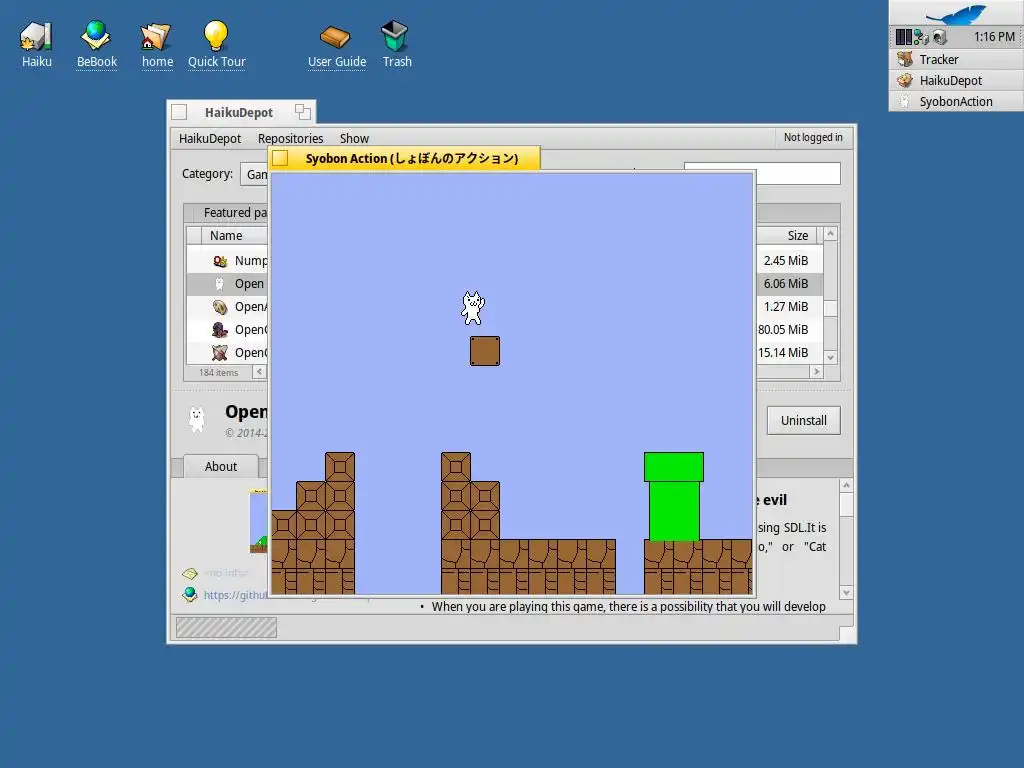This screenshot has width=1024, height=768.
Task: Click the package list vertical scrollbar thumb
Action: tap(830, 308)
